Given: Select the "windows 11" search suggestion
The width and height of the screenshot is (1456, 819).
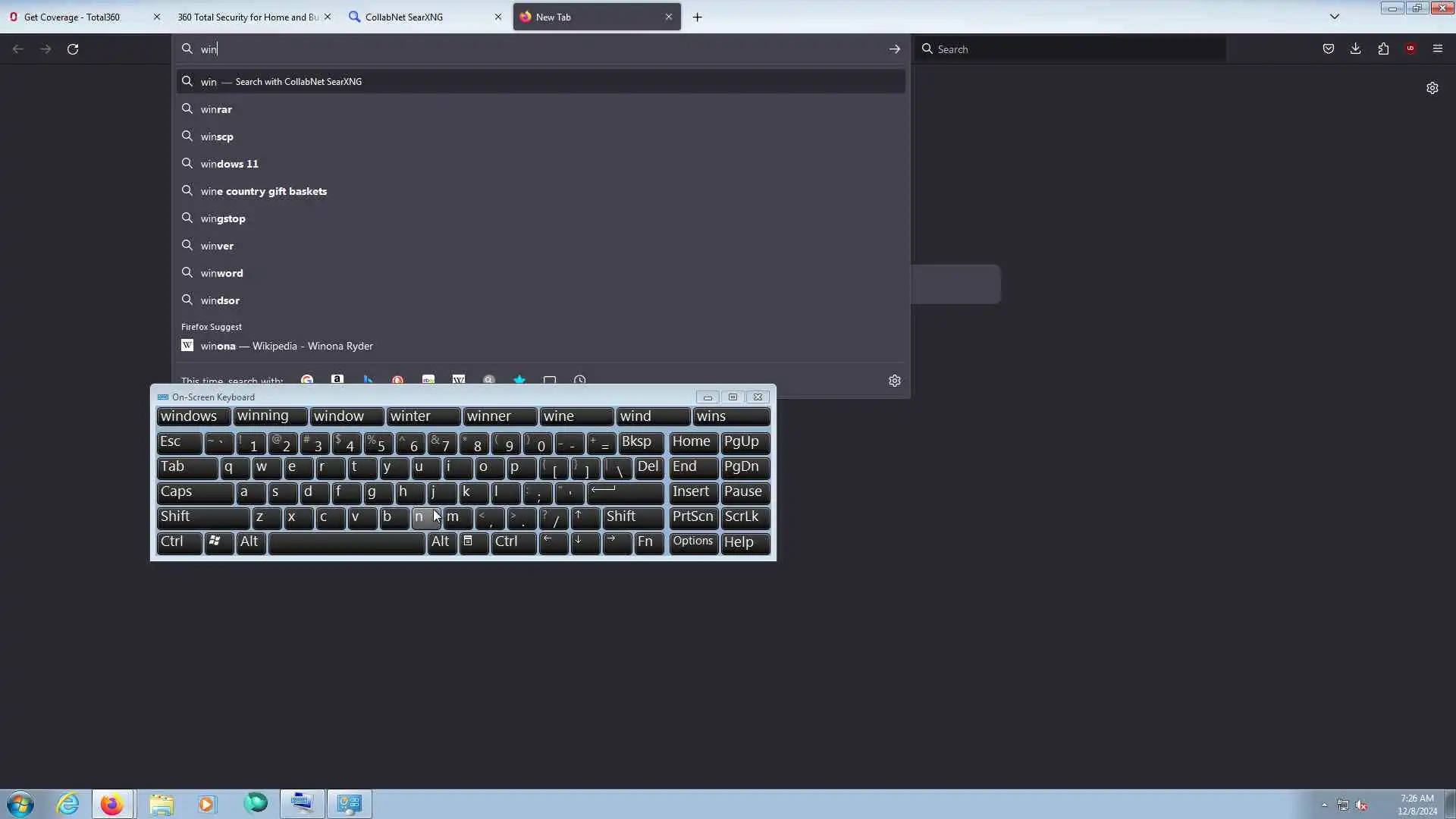Looking at the screenshot, I should click(x=230, y=164).
